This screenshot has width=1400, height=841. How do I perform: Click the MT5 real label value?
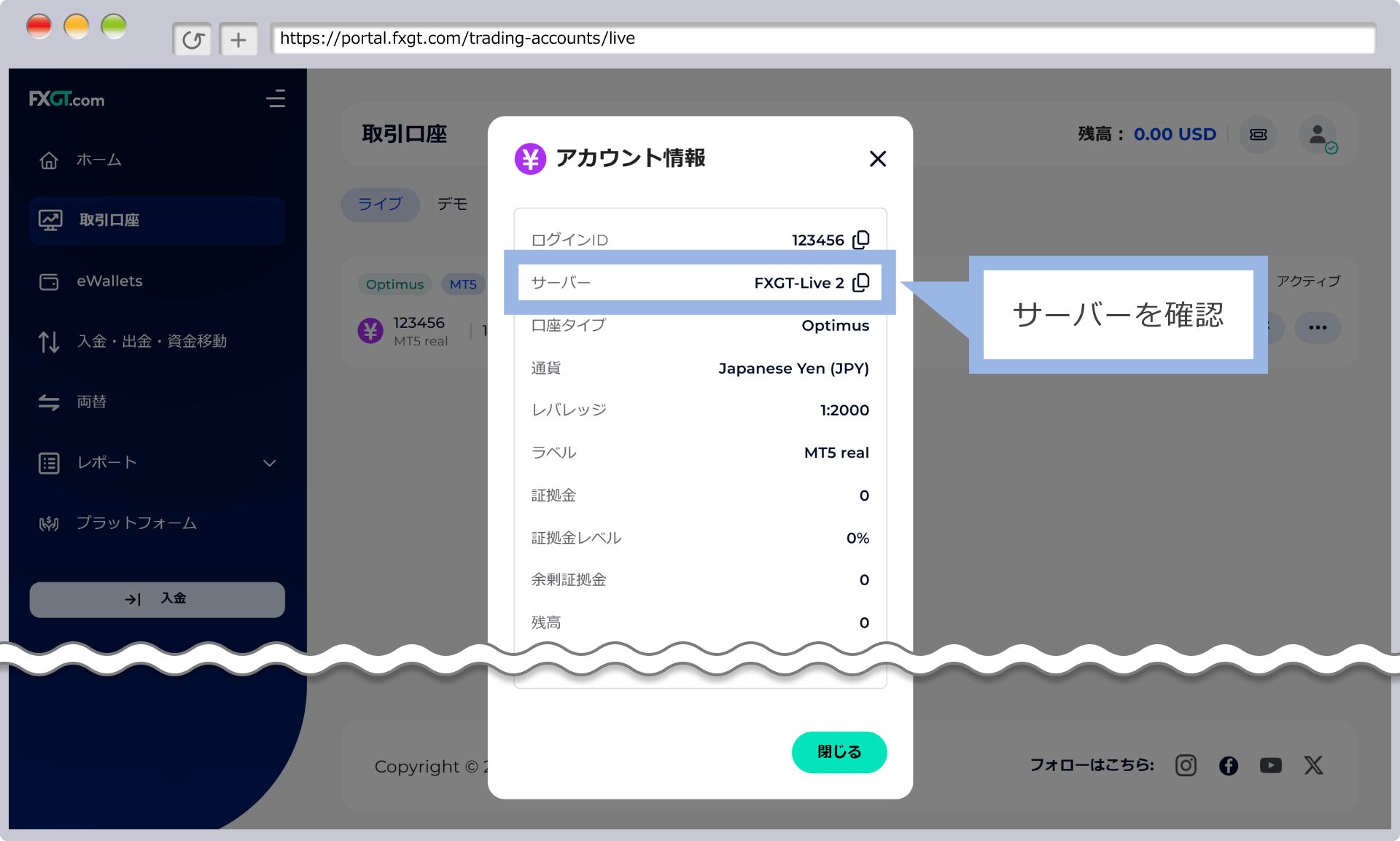point(836,453)
